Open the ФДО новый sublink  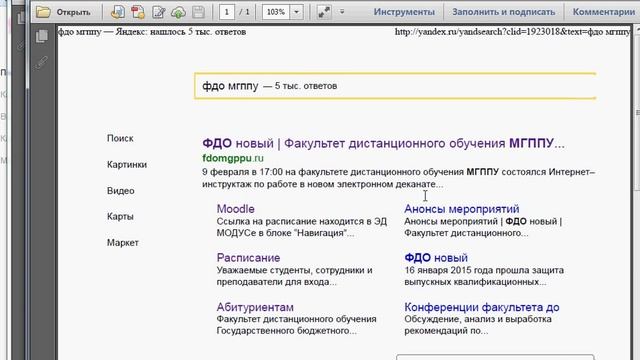click(x=436, y=258)
